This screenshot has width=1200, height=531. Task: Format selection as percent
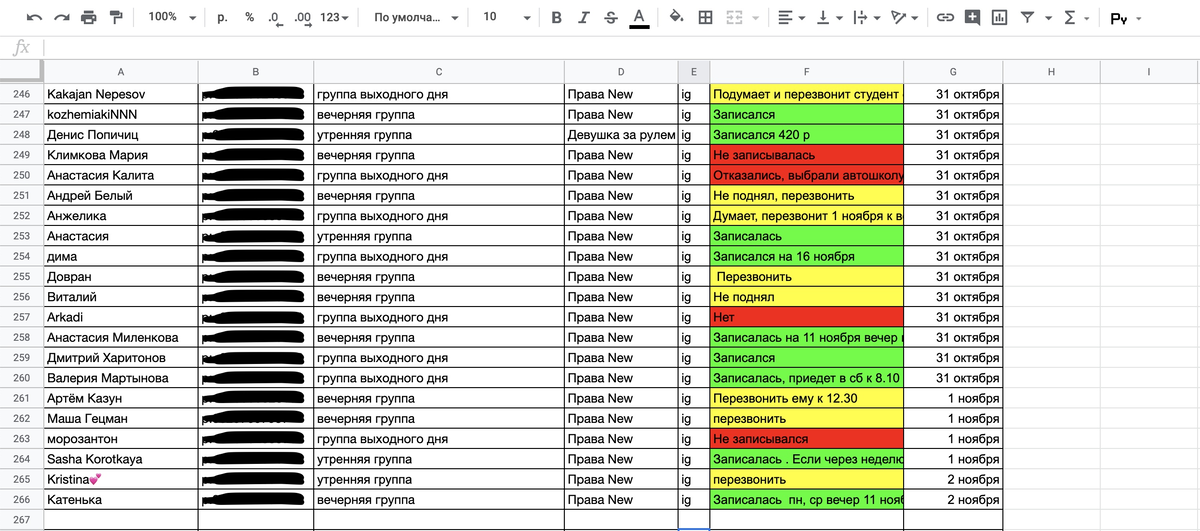250,18
